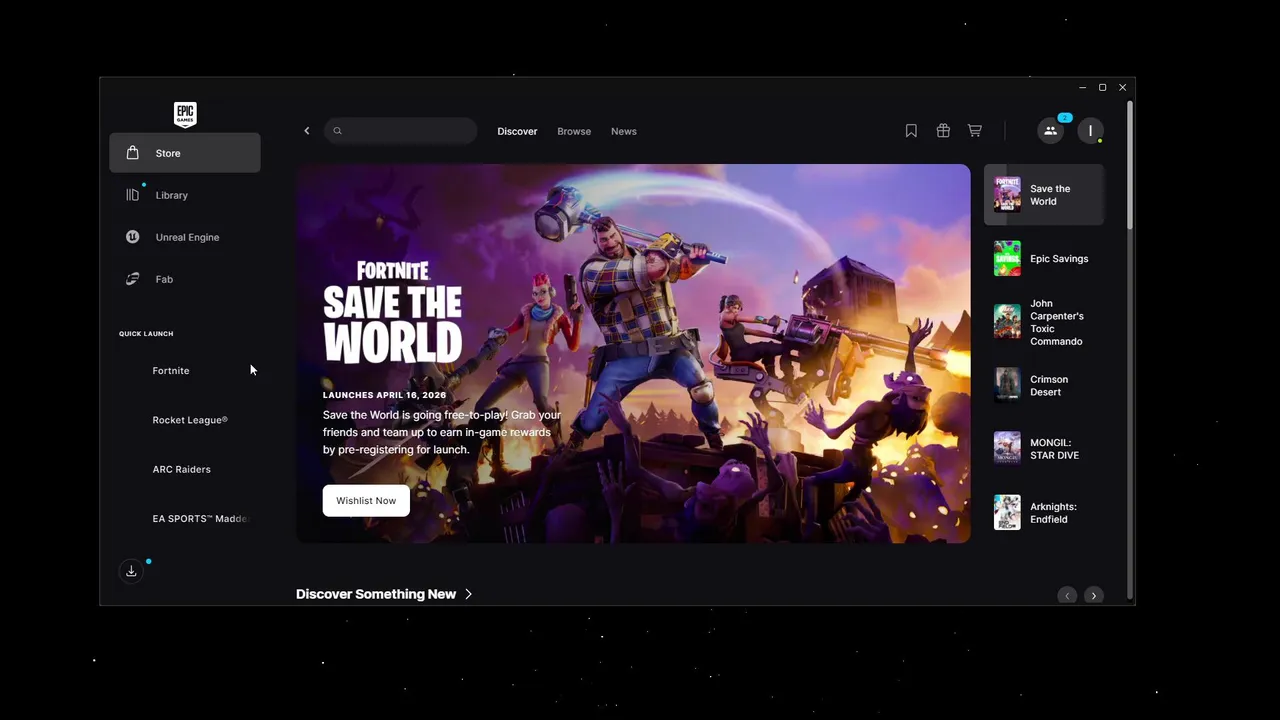1280x720 pixels.
Task: Open the Unreal Engine sidebar section
Action: tap(185, 237)
